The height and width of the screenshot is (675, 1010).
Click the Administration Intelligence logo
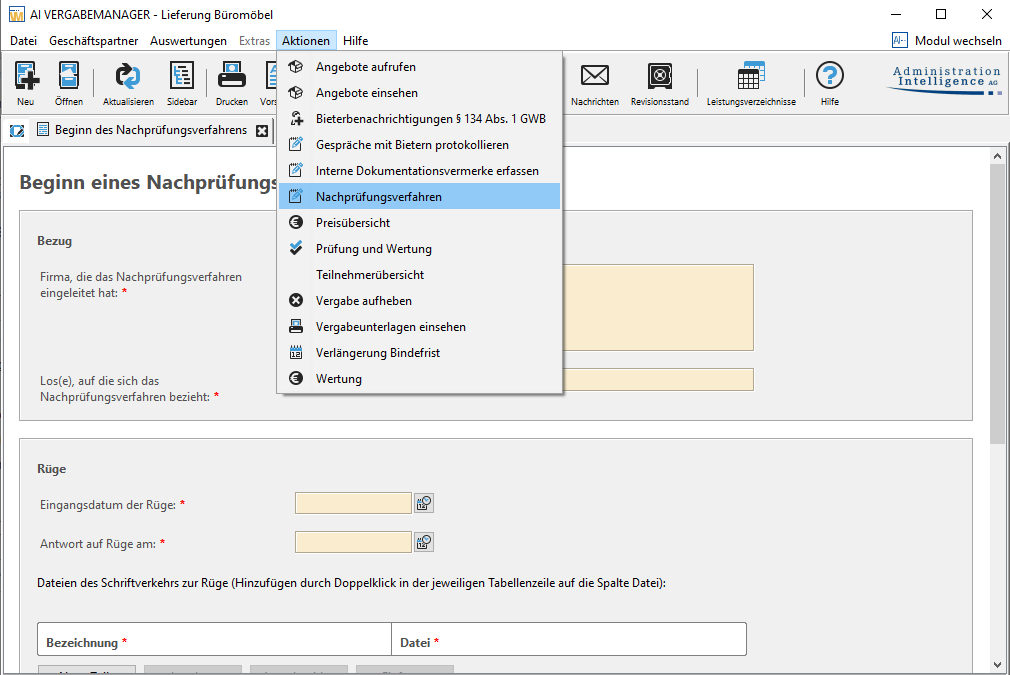coord(946,80)
